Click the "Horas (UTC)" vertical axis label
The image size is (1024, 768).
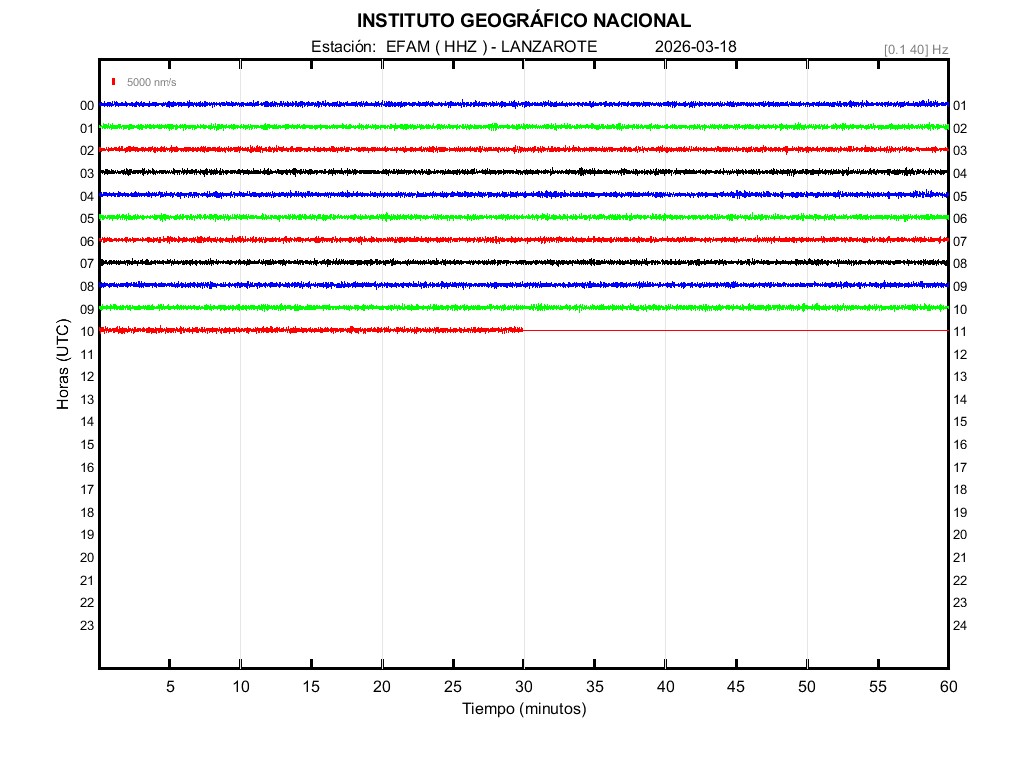coord(63,365)
